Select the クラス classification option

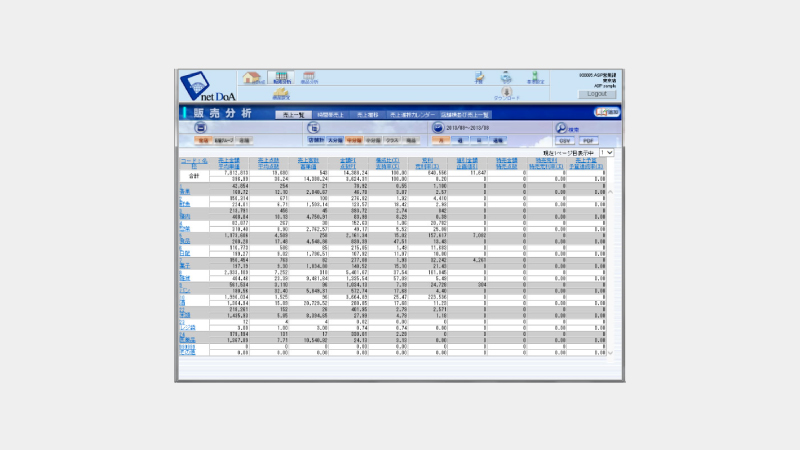[x=391, y=140]
